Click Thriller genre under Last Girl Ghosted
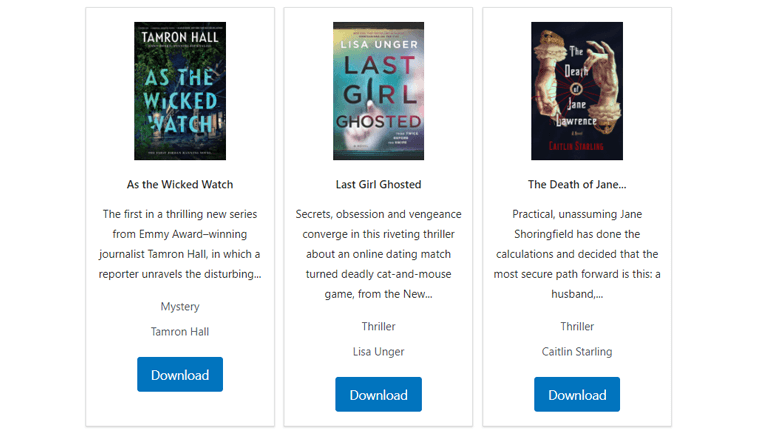The image size is (760, 442). pos(379,327)
